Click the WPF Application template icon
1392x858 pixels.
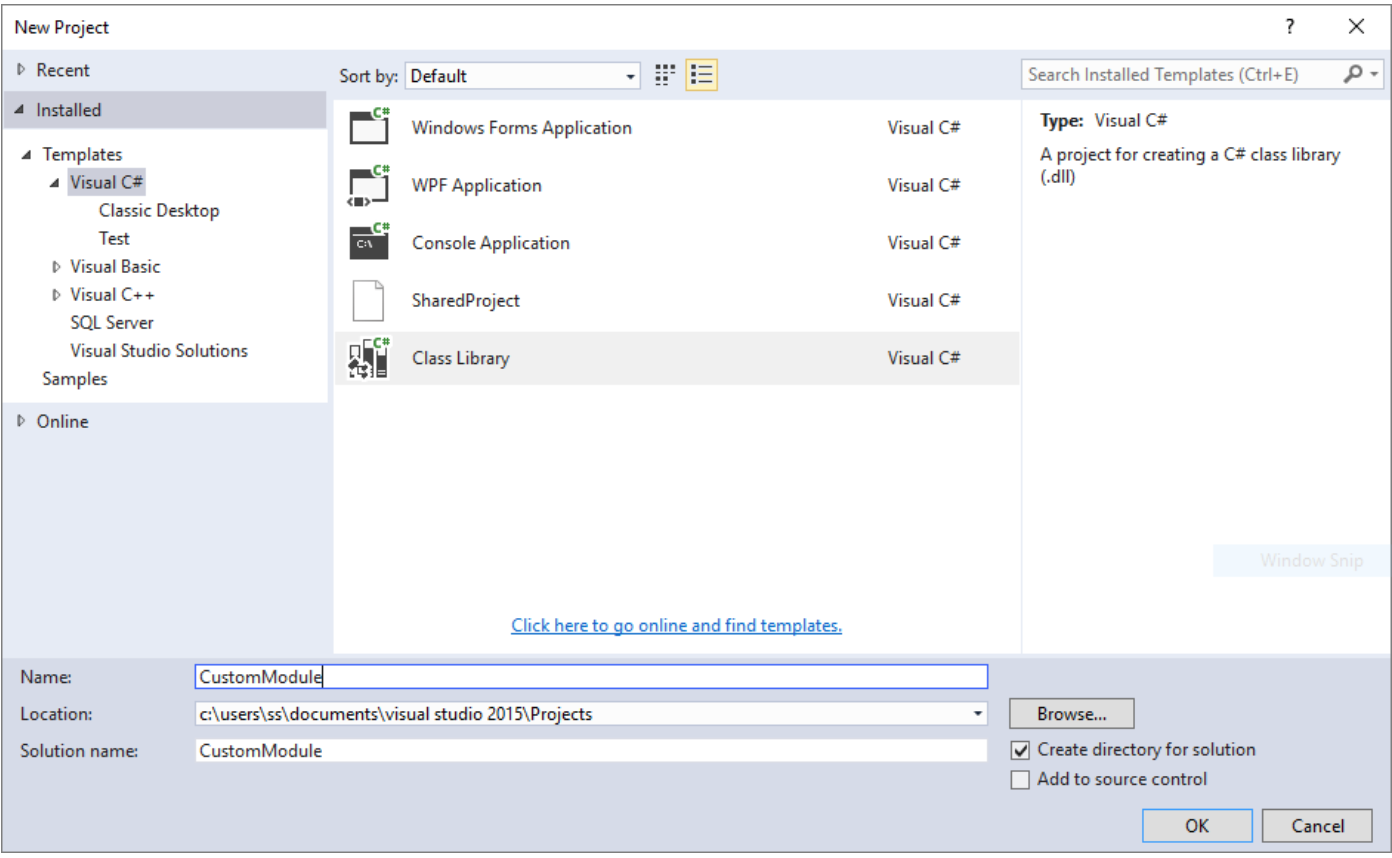(369, 185)
